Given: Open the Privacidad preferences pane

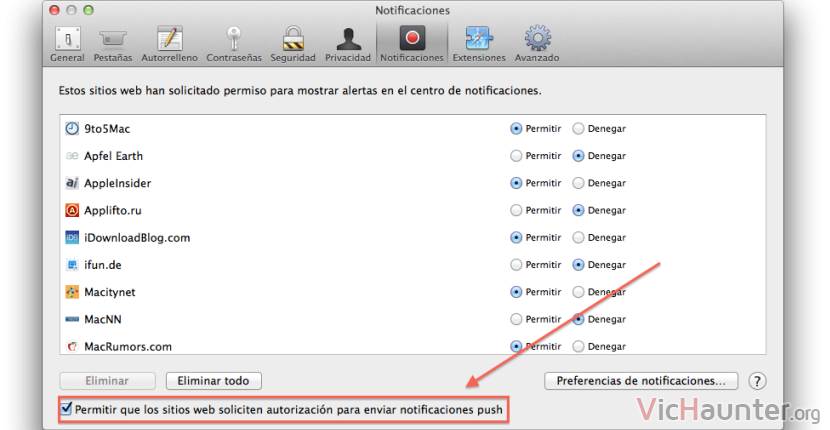Looking at the screenshot, I should coord(348,44).
